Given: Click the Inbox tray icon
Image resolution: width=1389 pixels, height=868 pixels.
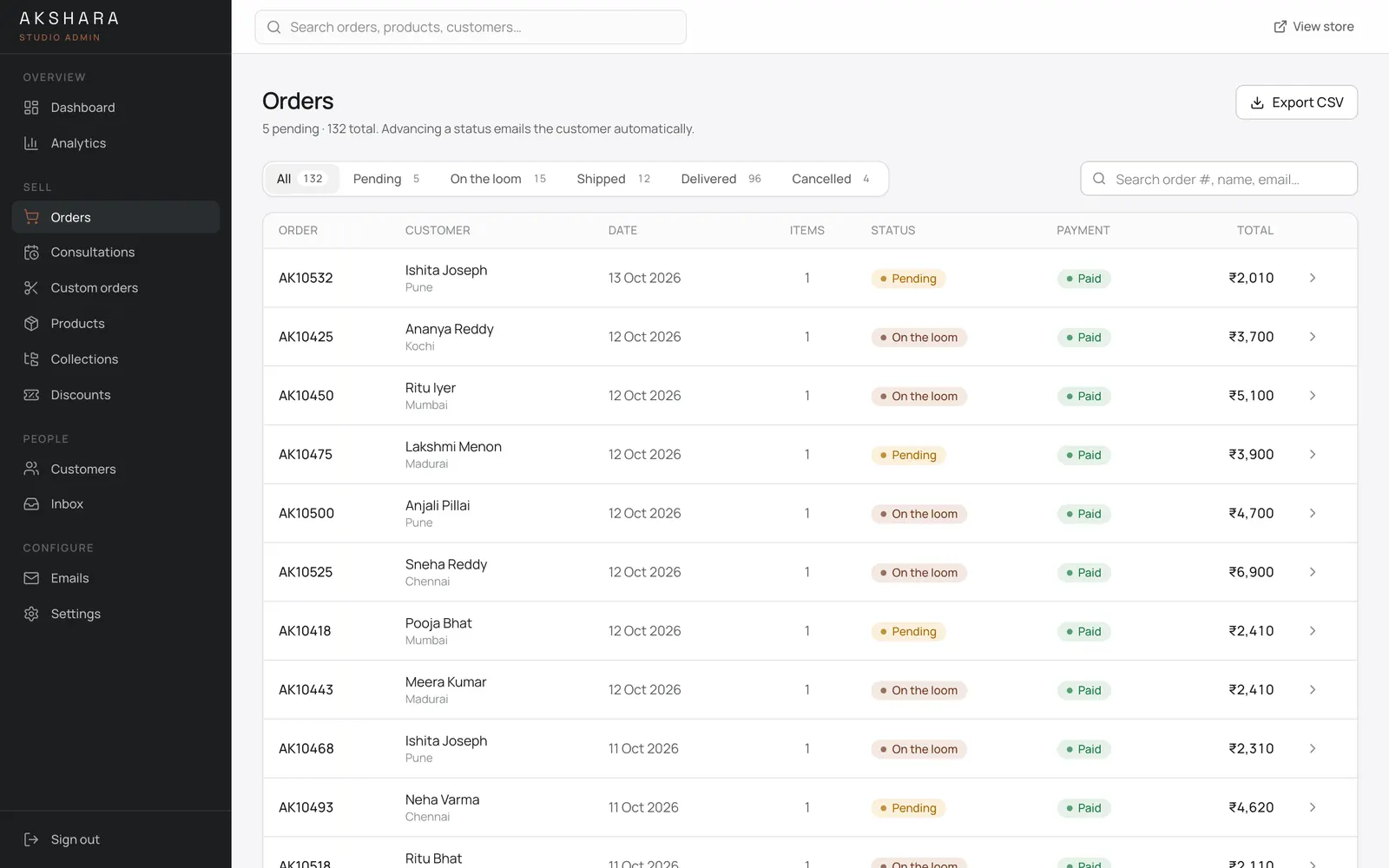Looking at the screenshot, I should (x=31, y=504).
